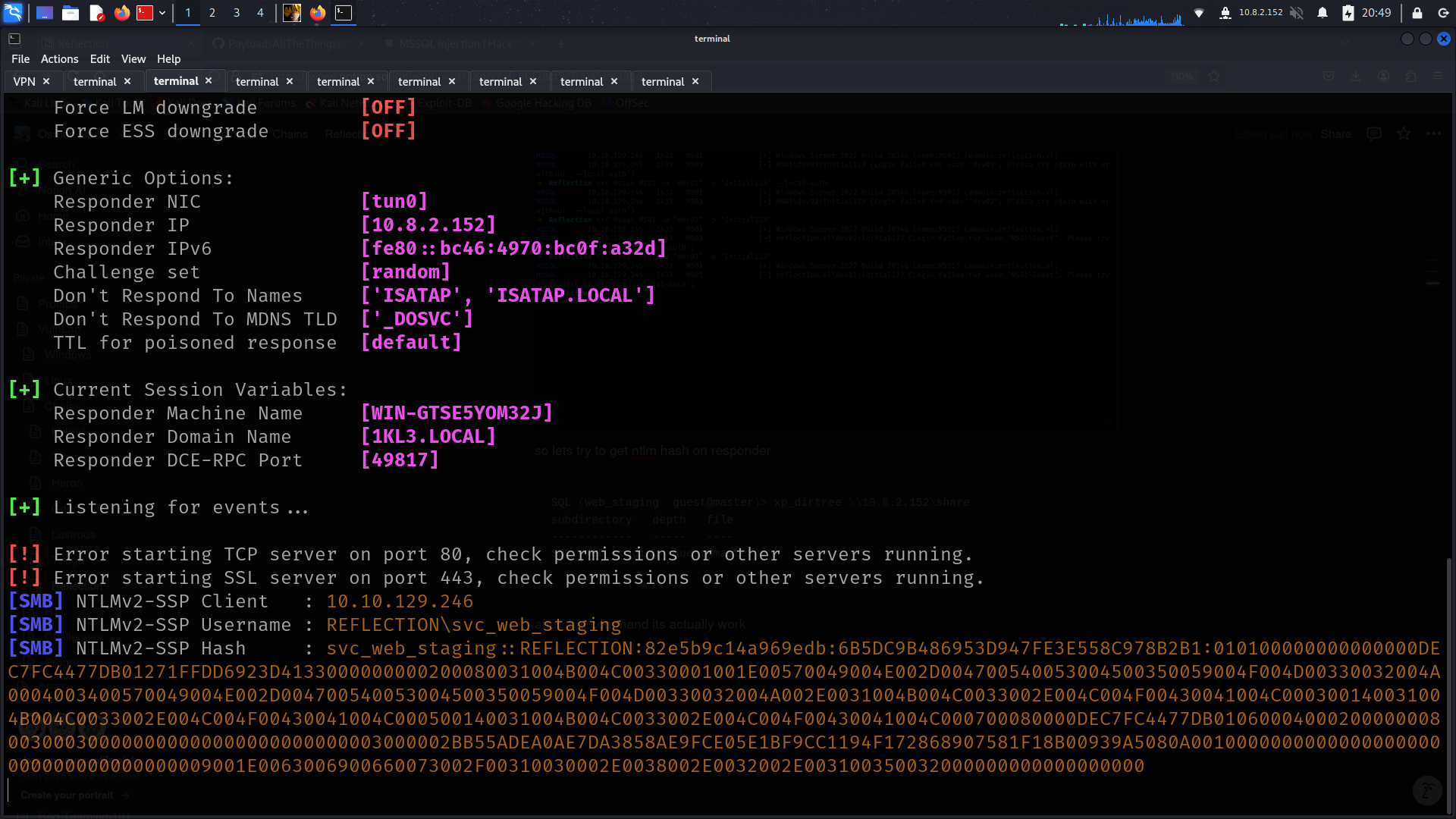Click the show desktop panel icon
Image resolution: width=1456 pixels, height=819 pixels.
pos(45,13)
